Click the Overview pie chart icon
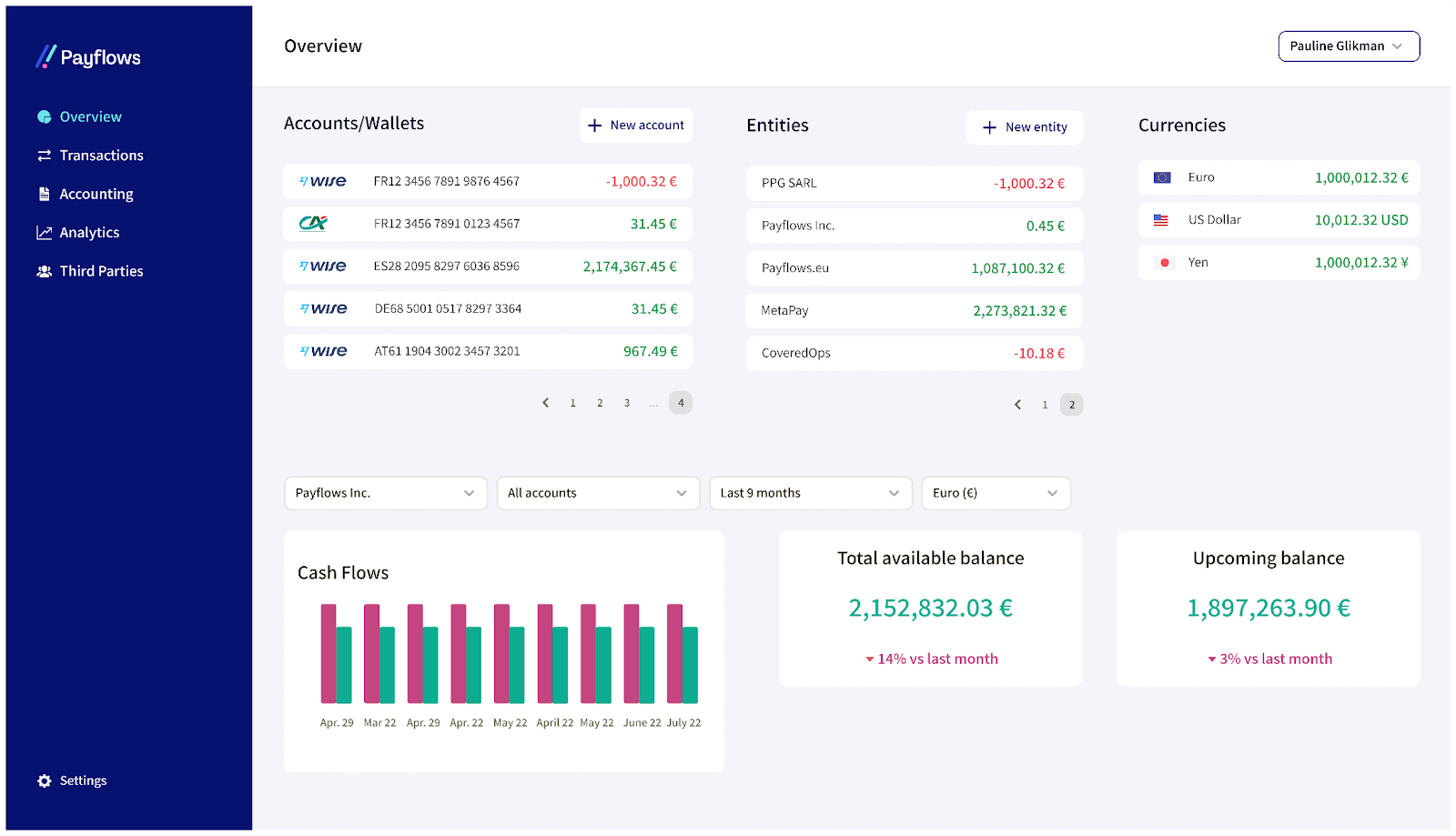1456x836 pixels. (x=44, y=116)
